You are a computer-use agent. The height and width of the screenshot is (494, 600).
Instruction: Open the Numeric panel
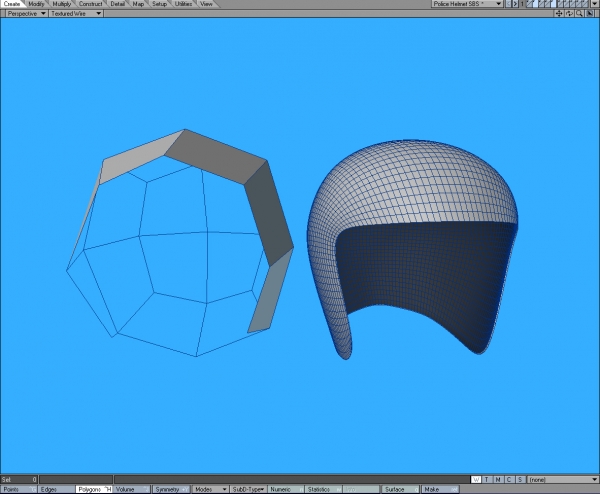point(286,489)
